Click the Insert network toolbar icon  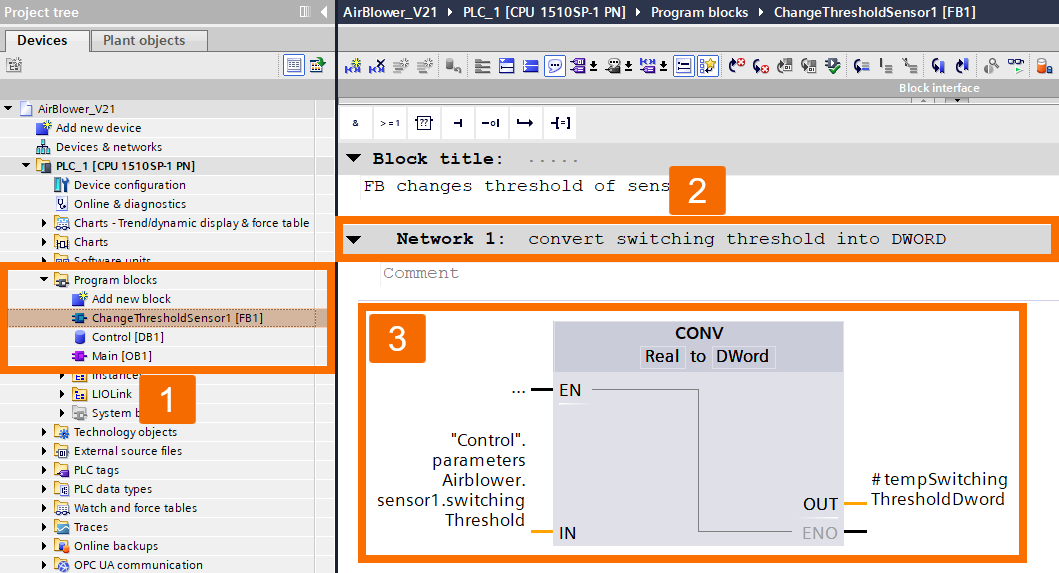353,66
